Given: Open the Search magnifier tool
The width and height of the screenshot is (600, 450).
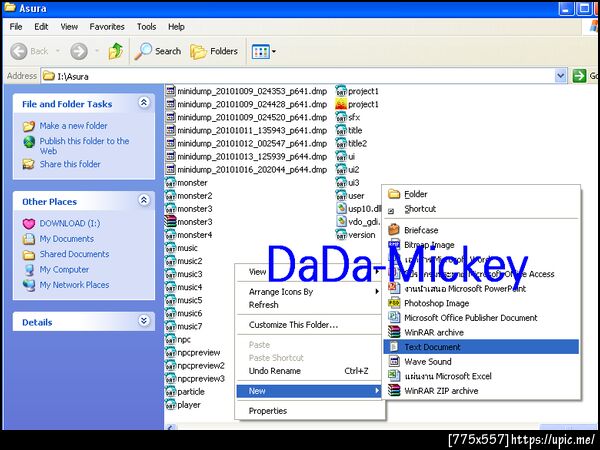Looking at the screenshot, I should [x=158, y=51].
